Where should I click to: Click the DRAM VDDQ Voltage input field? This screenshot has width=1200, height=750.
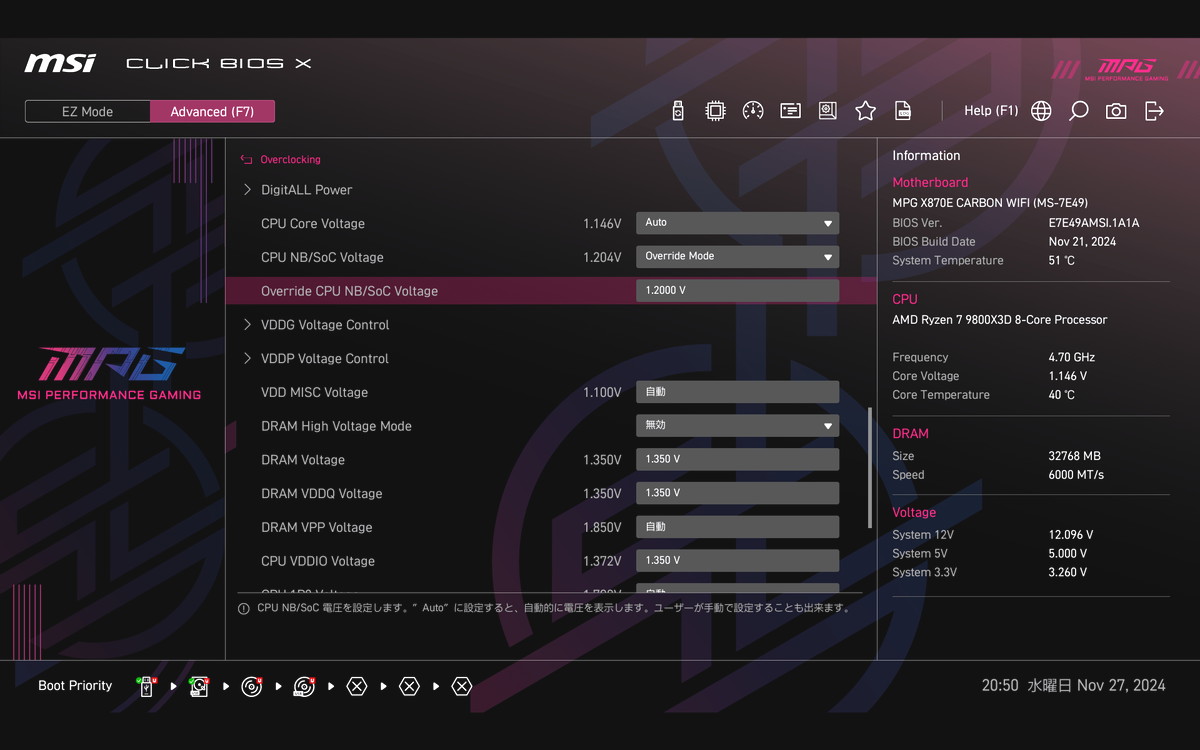737,493
